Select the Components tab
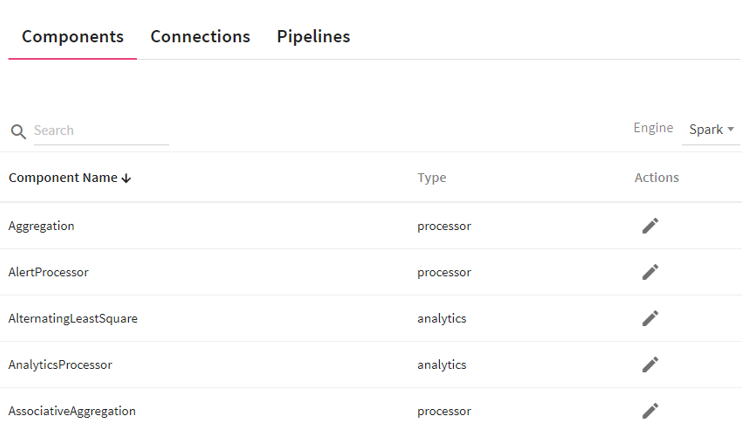The height and width of the screenshot is (425, 742). [73, 37]
